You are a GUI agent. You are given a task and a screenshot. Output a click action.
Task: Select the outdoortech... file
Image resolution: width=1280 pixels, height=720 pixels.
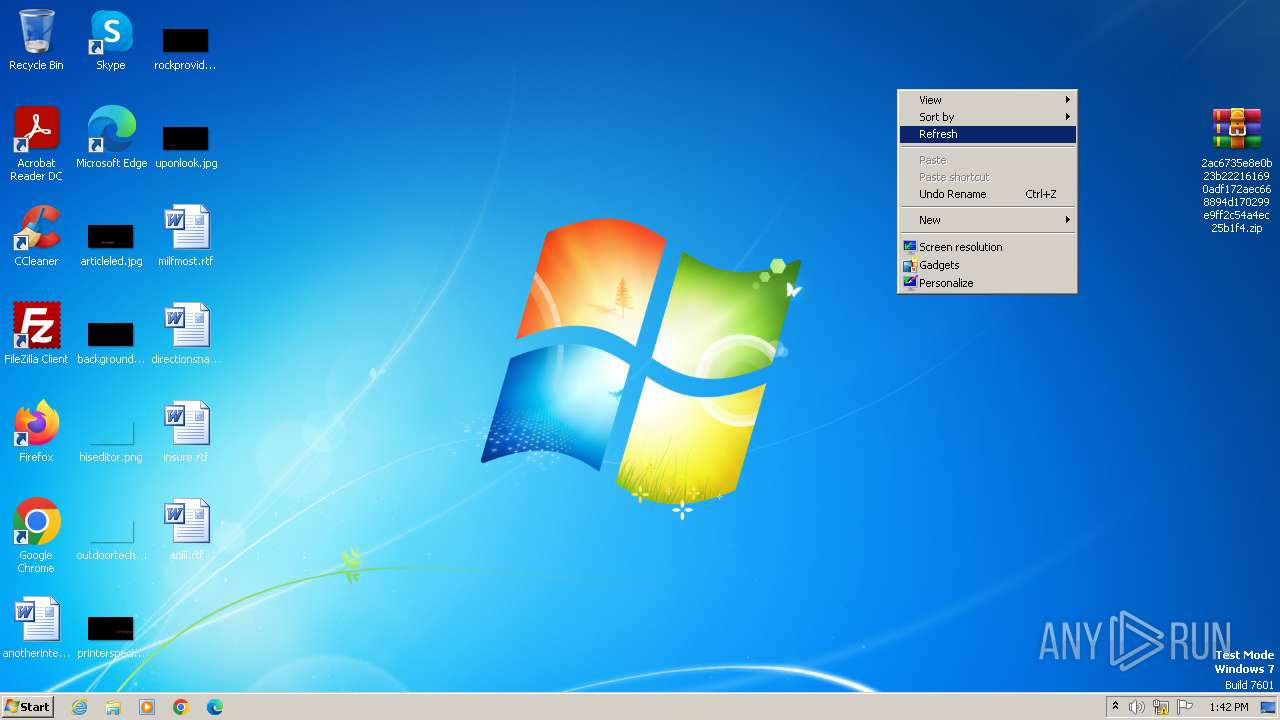(111, 537)
